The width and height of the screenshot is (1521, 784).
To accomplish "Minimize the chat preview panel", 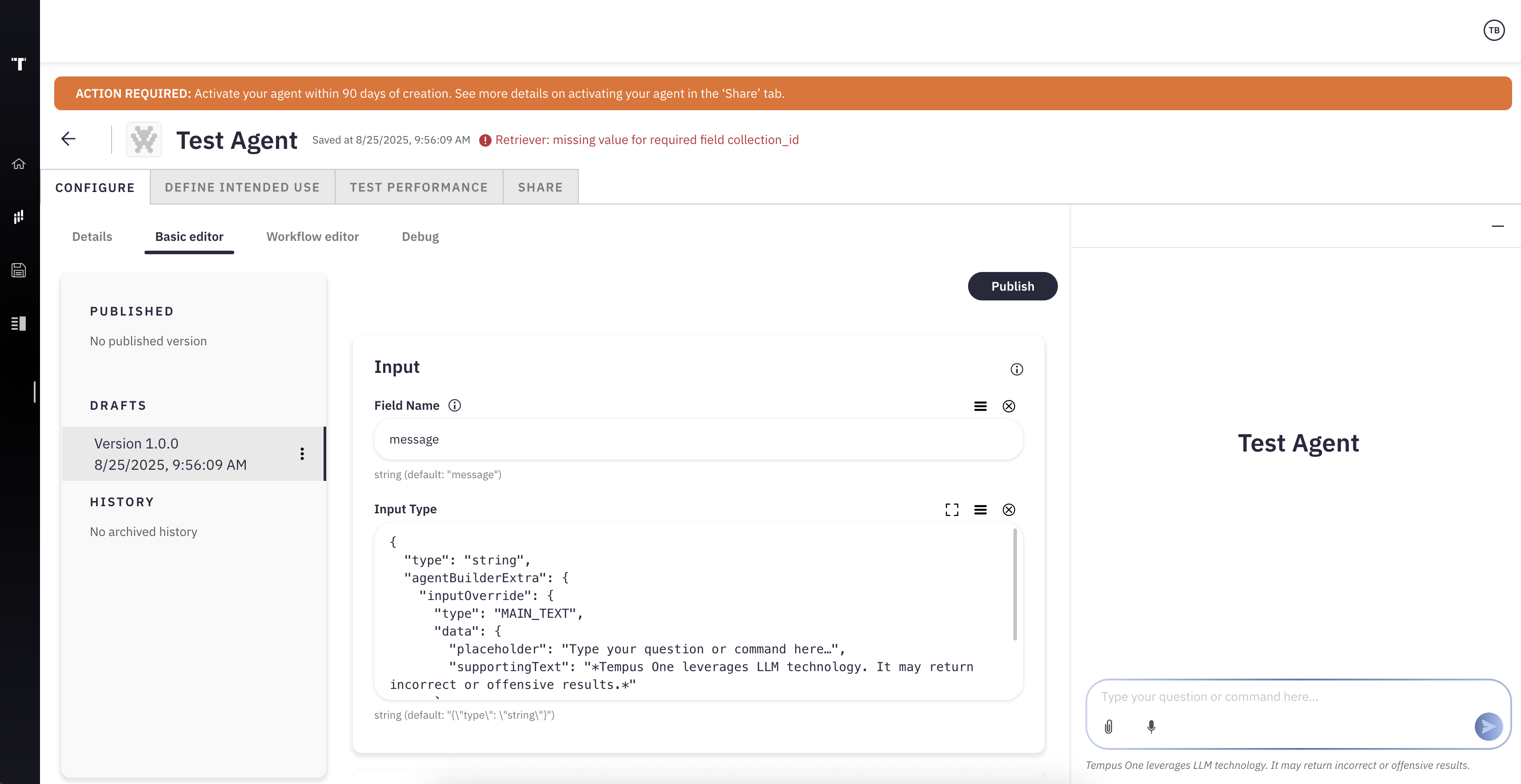I will tap(1497, 226).
